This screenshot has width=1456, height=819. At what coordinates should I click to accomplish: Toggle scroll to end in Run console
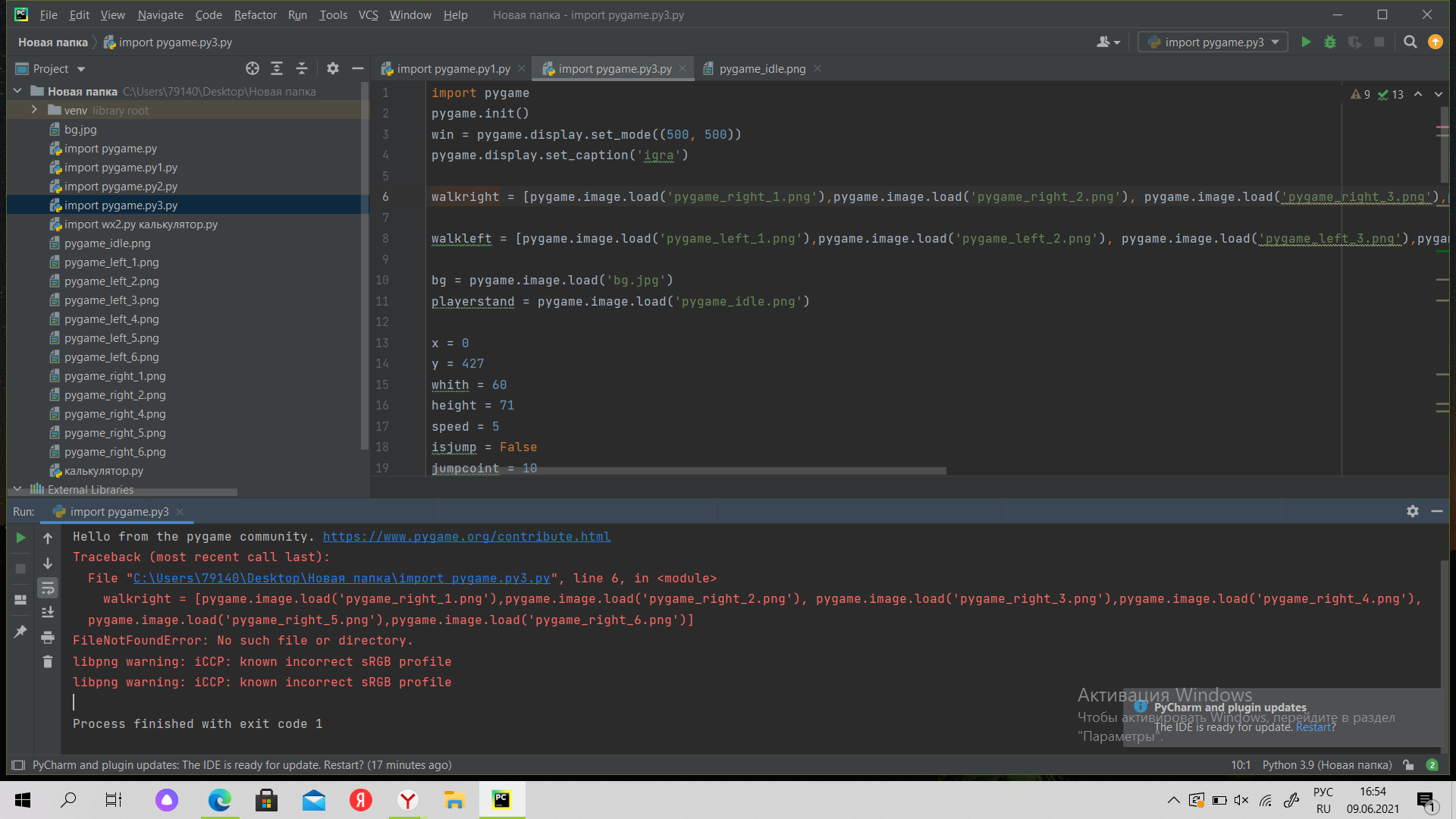[48, 612]
